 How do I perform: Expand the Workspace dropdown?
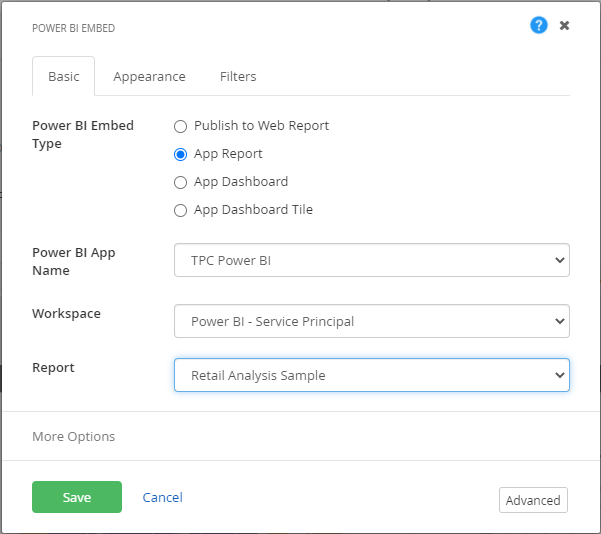pos(372,321)
